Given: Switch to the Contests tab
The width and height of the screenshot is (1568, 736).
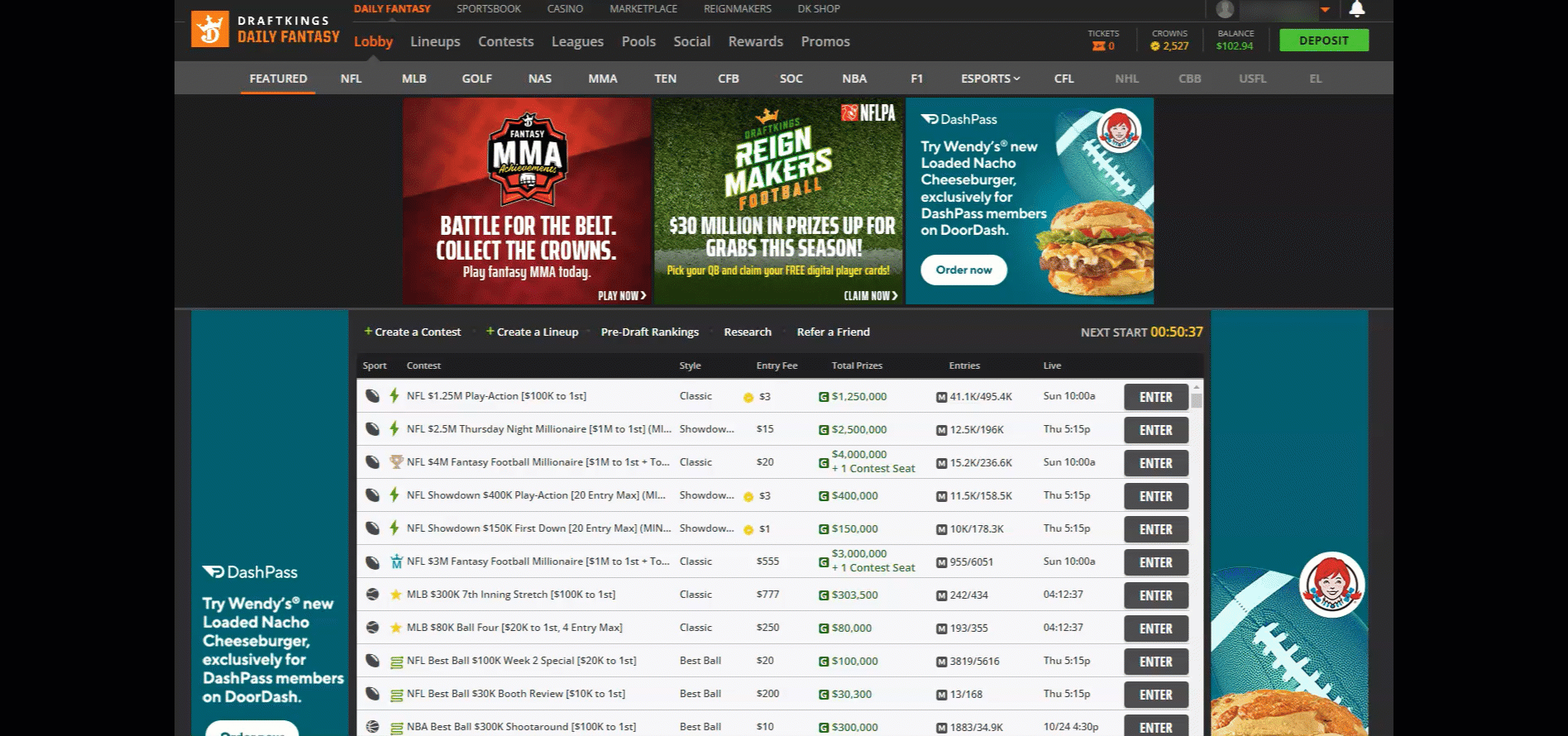Looking at the screenshot, I should pyautogui.click(x=506, y=41).
